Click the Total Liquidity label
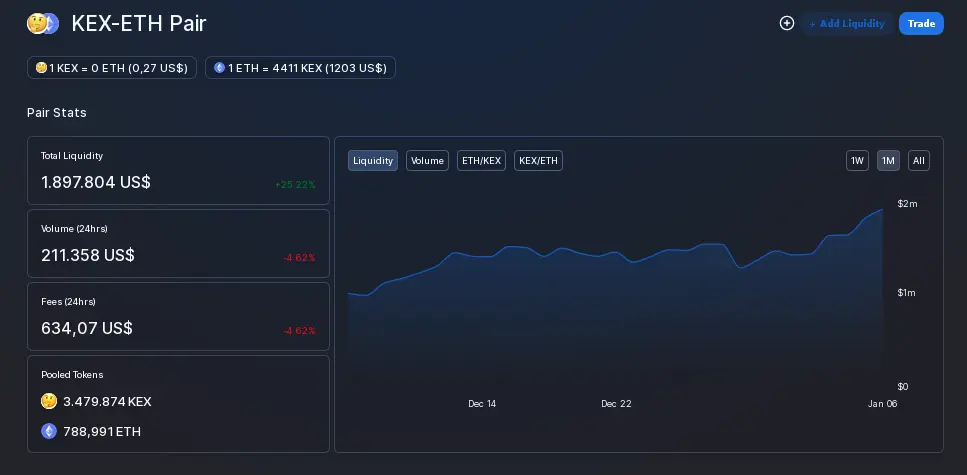 pyautogui.click(x=72, y=156)
